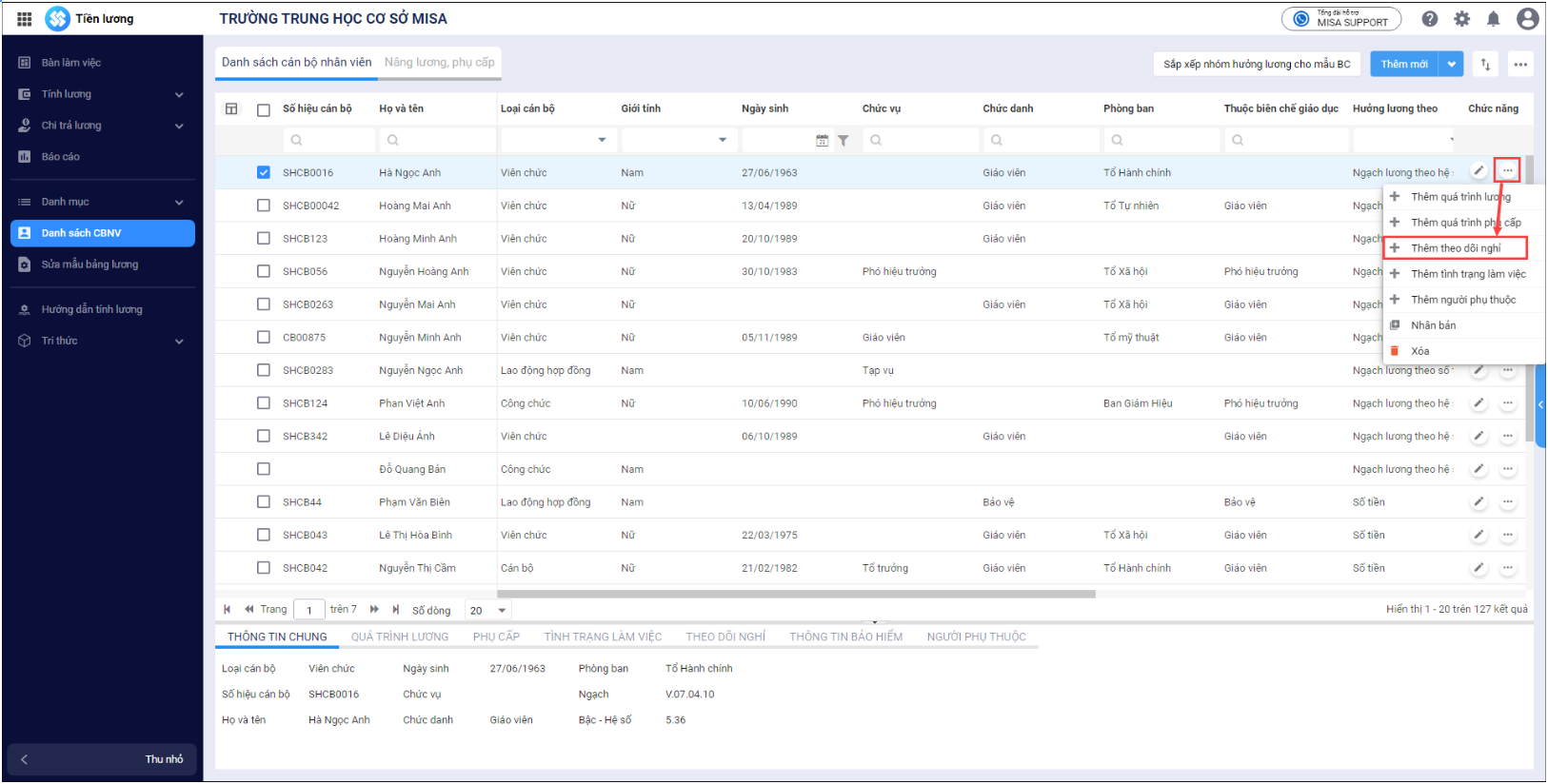This screenshot has width=1548, height=784.
Task: Open the app grid launcher icon
Action: [x=25, y=19]
